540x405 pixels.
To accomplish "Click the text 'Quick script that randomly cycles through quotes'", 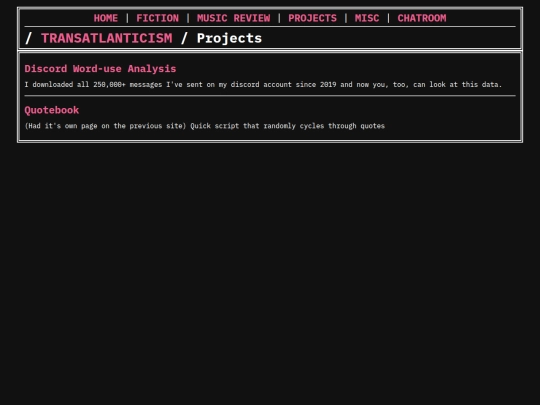I will [287, 126].
